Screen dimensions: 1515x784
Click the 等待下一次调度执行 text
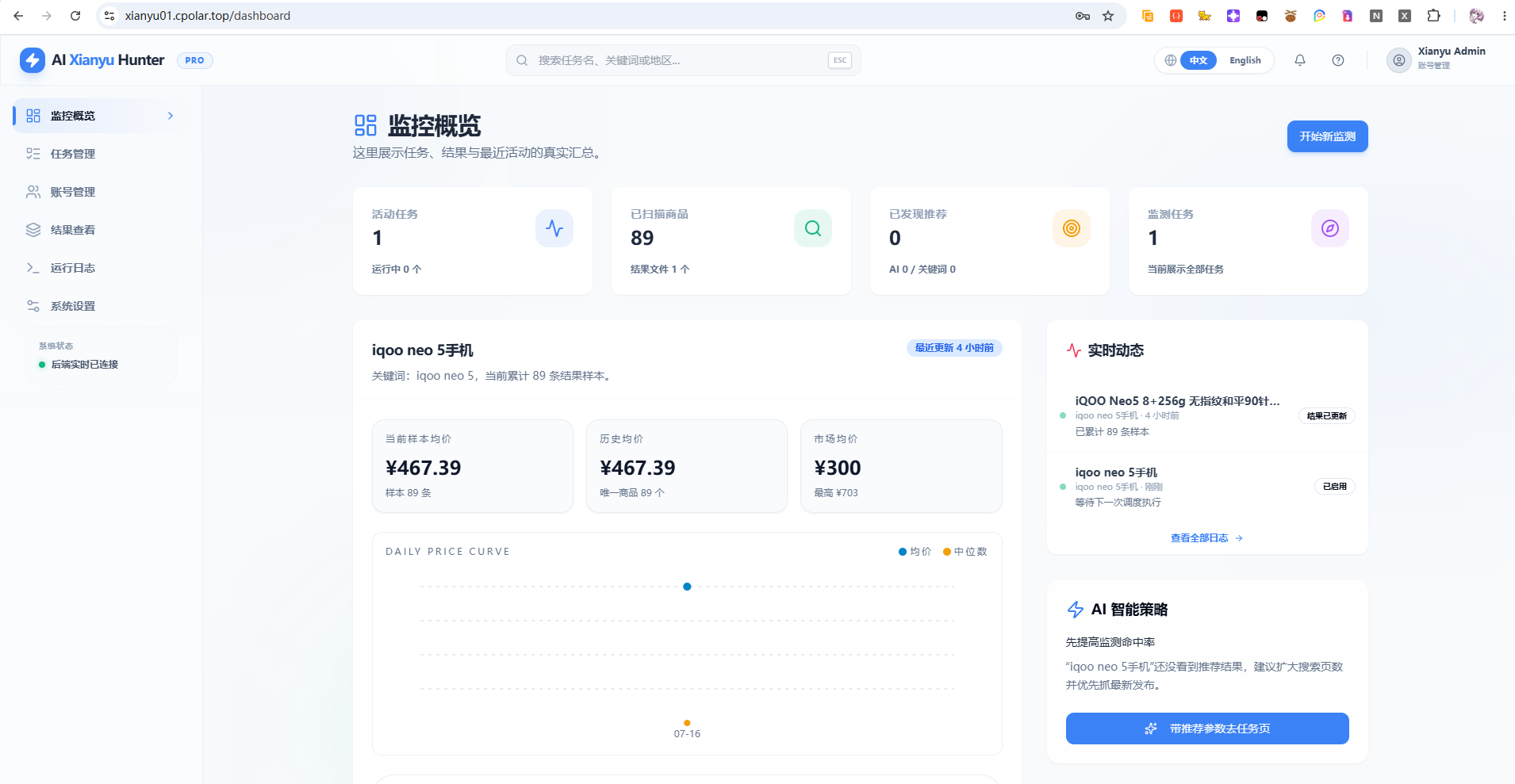coord(1118,503)
